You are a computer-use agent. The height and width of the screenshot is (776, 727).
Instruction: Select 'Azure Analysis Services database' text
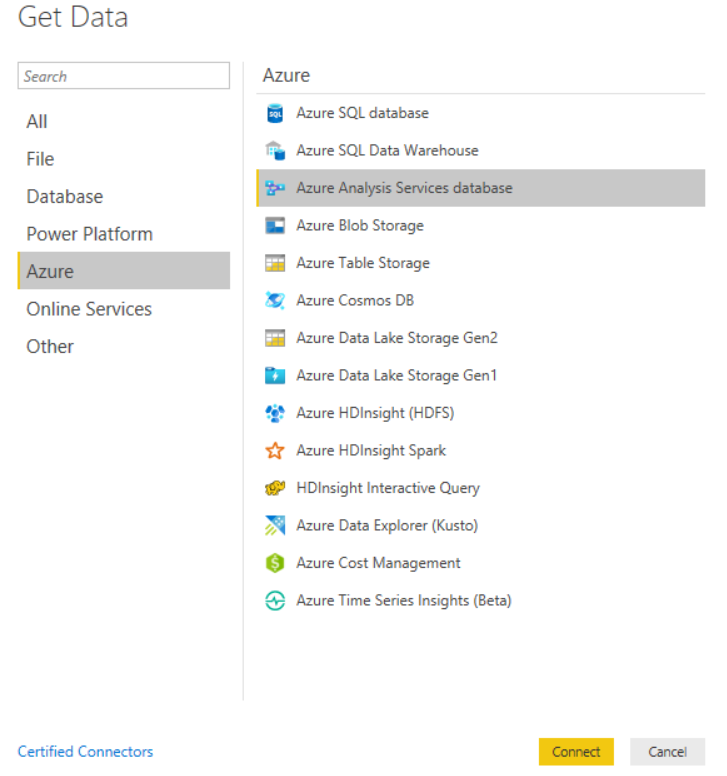tap(404, 188)
